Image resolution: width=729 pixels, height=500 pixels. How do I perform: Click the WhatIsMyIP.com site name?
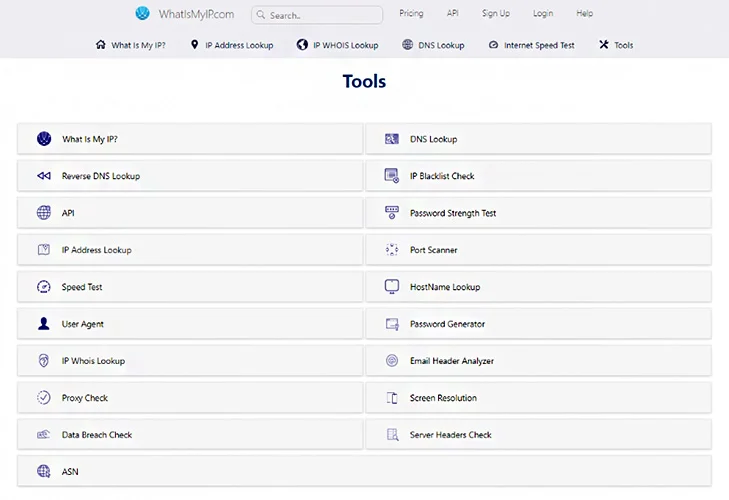(x=196, y=14)
